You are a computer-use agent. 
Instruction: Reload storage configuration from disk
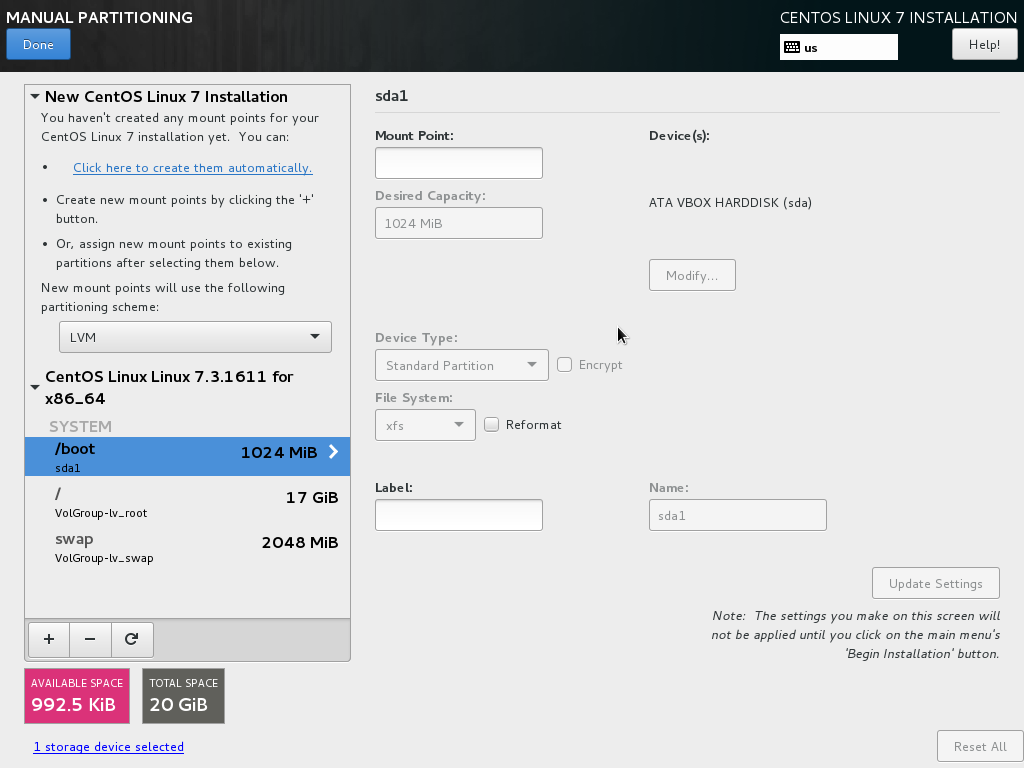point(132,639)
